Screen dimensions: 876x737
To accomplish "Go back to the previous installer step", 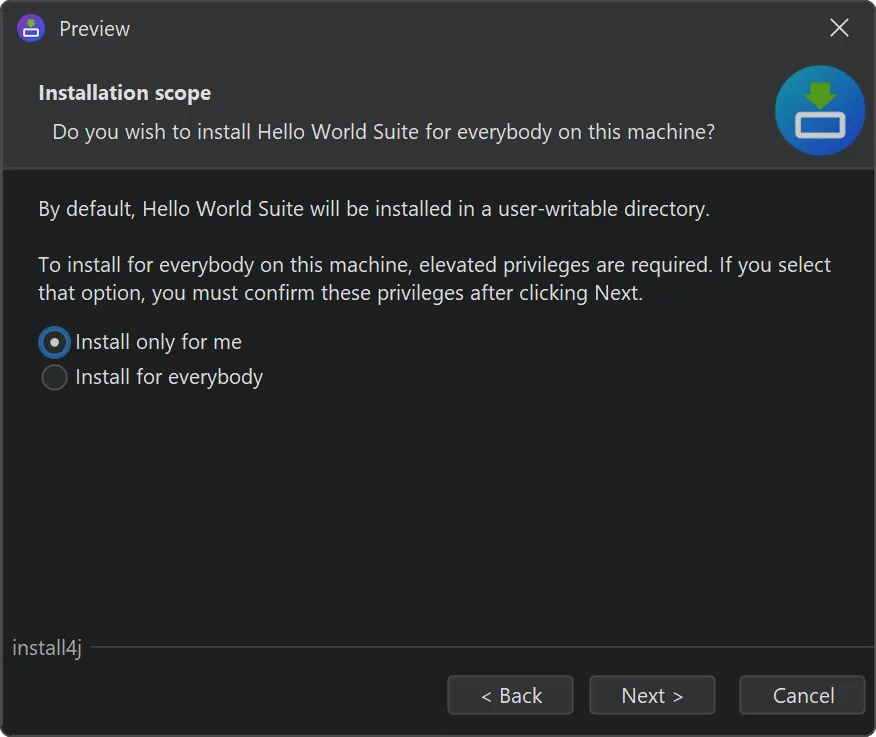I will click(510, 695).
